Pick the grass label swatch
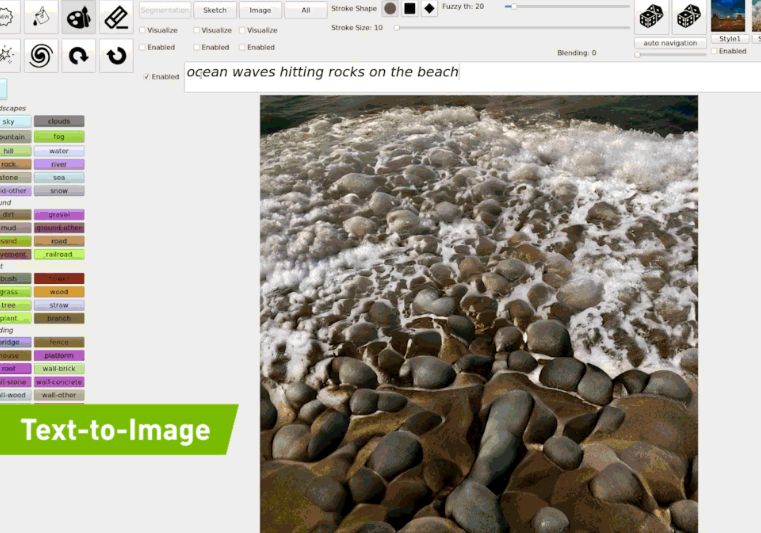Viewport: 761px width, 533px height. [x=15, y=292]
